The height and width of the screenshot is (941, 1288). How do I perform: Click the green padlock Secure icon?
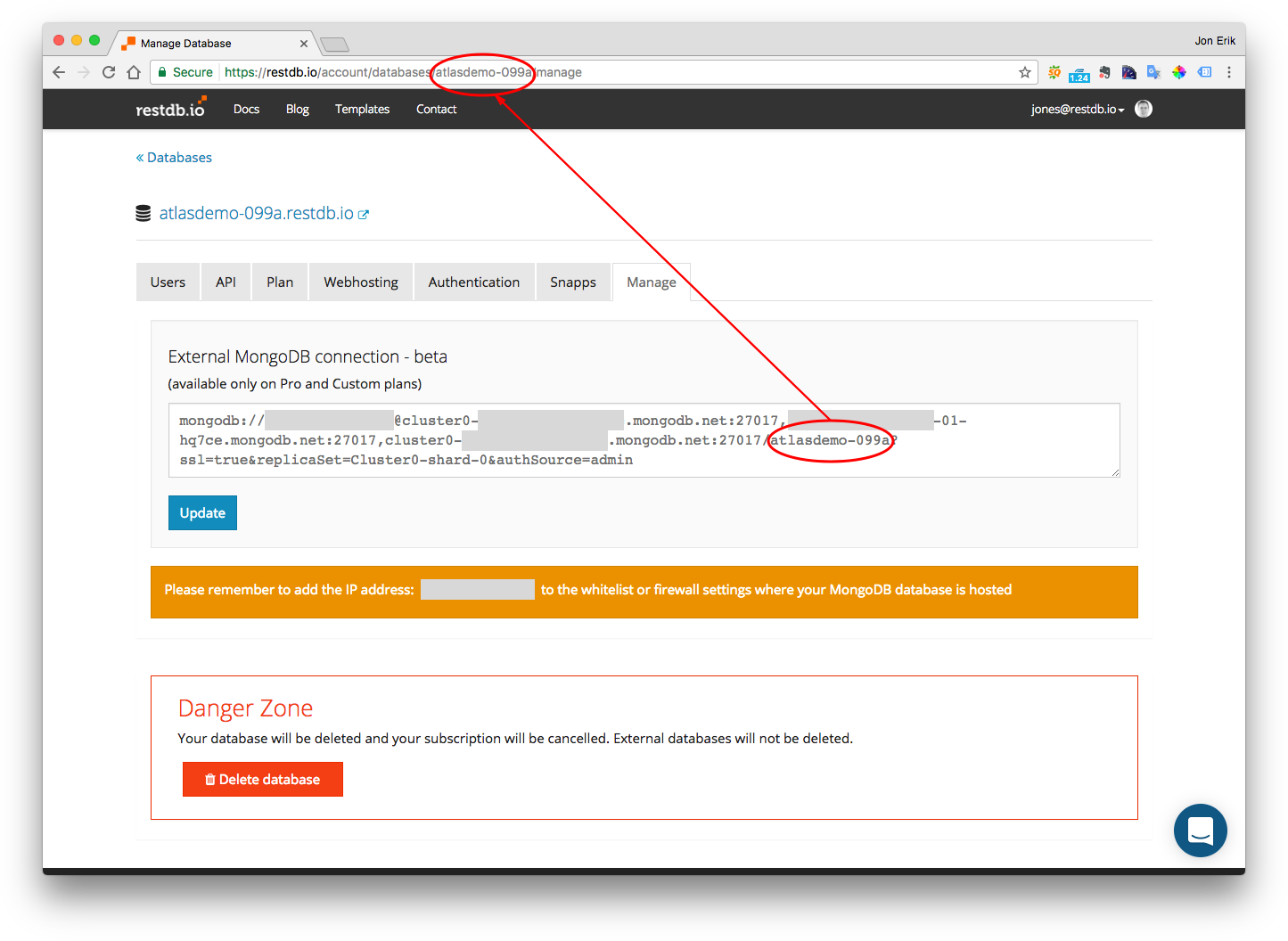(x=162, y=72)
